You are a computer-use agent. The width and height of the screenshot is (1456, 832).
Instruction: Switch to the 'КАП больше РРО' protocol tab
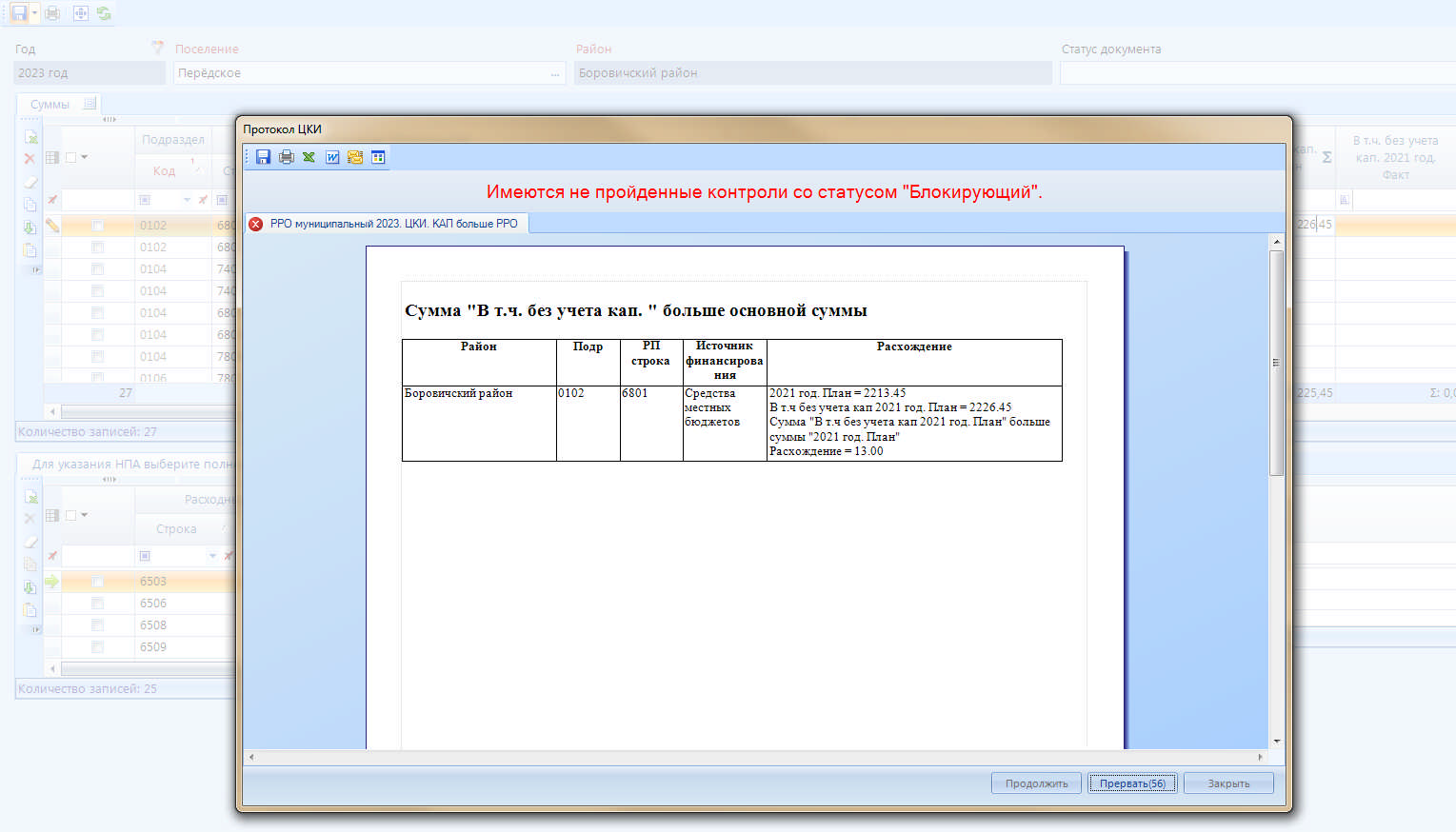coord(389,224)
